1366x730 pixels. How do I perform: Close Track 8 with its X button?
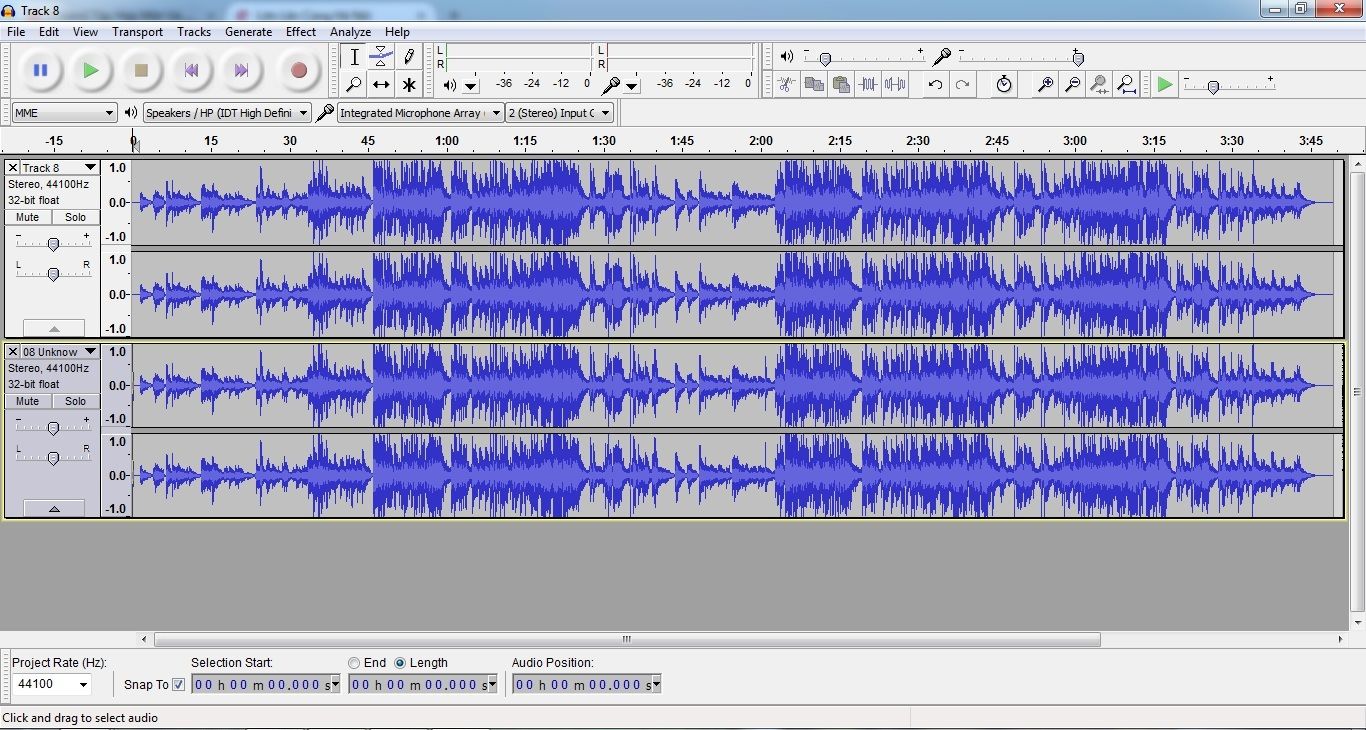(x=13, y=168)
